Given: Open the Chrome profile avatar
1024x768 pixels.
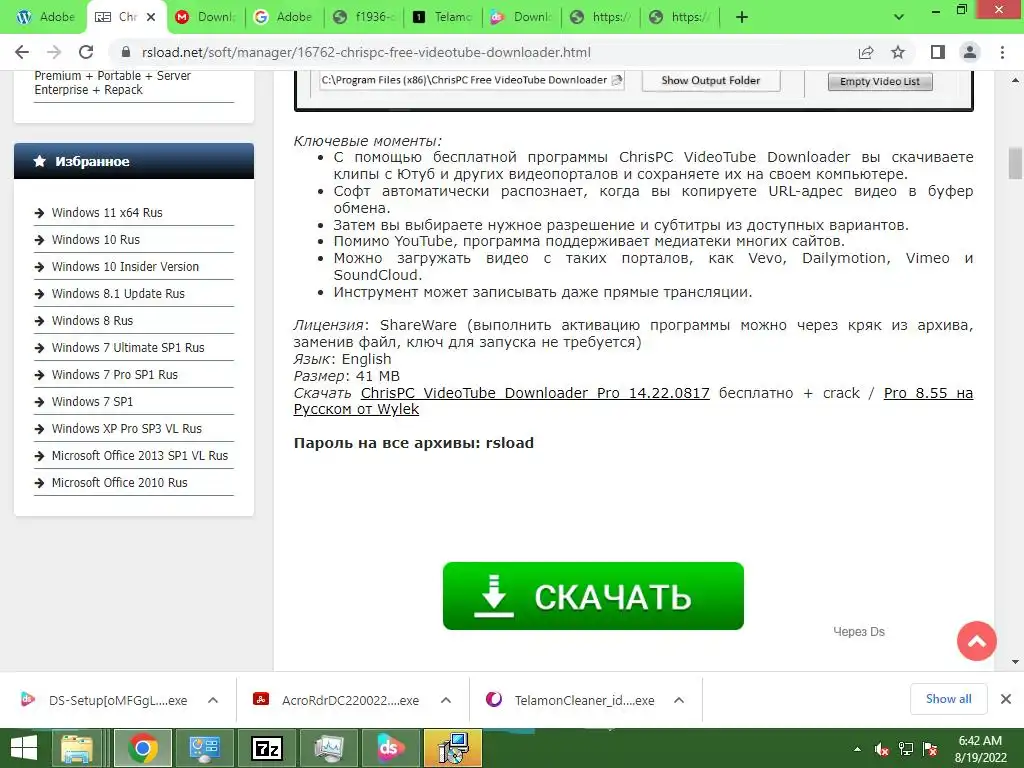Looking at the screenshot, I should (970, 52).
